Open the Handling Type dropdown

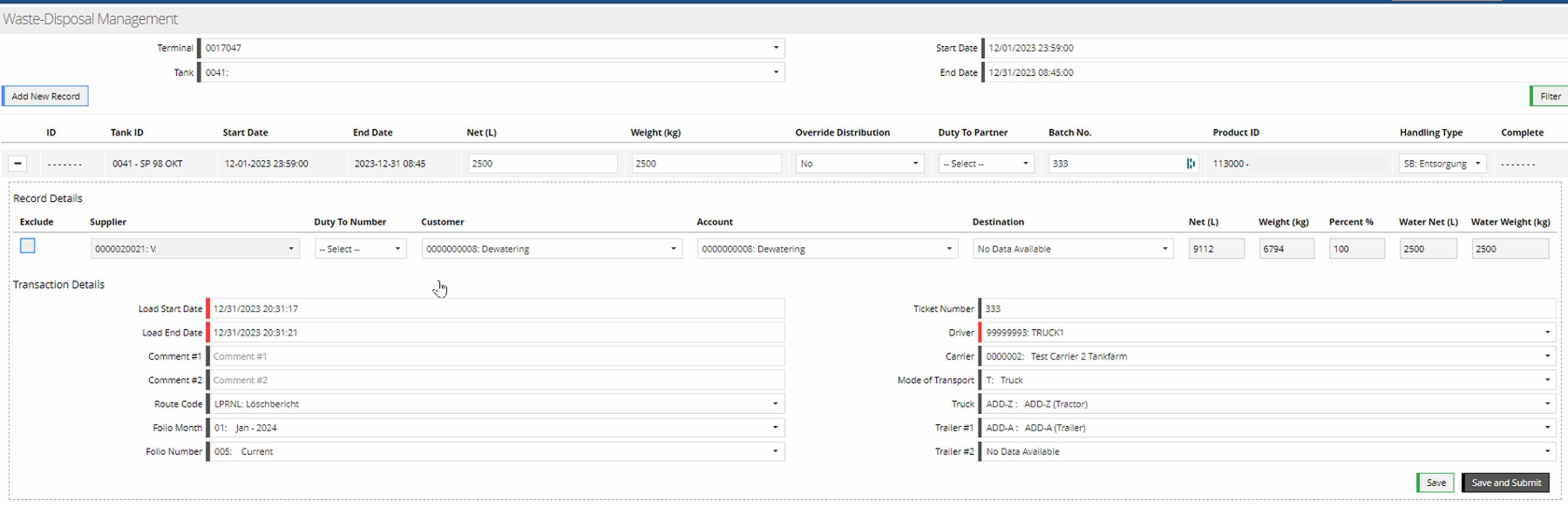[x=1441, y=164]
